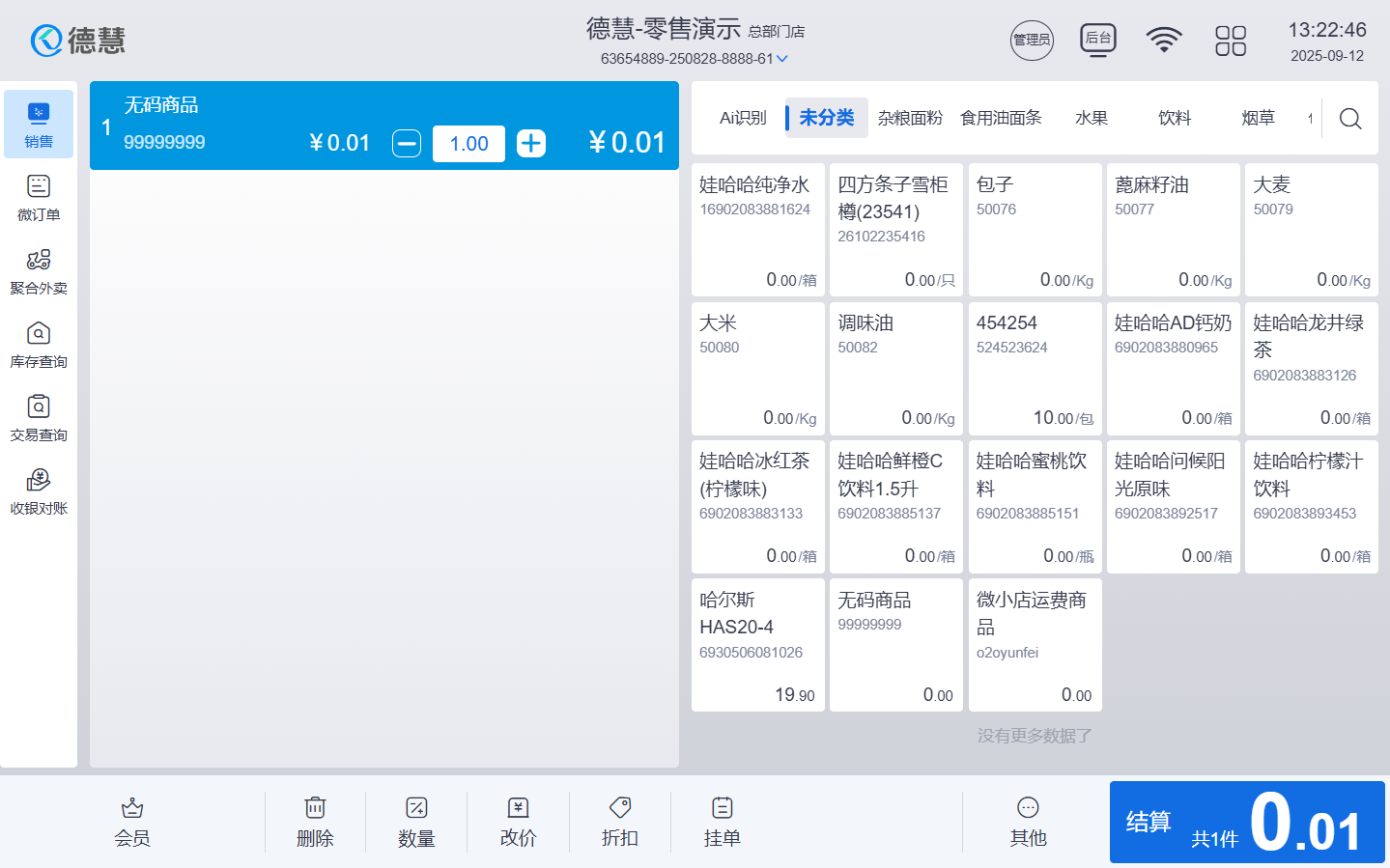Decrease quantity with the minus button
Viewport: 1390px width, 868px height.
(x=407, y=144)
